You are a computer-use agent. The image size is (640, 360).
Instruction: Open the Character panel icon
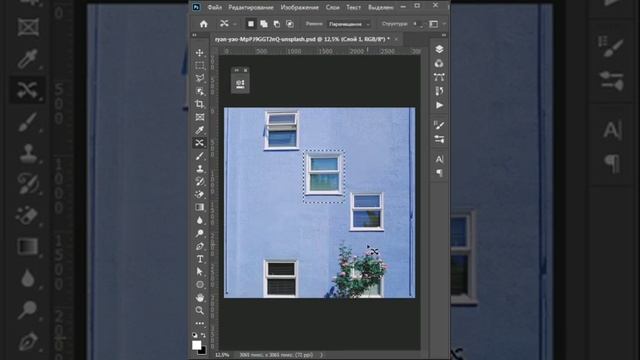pos(439,159)
